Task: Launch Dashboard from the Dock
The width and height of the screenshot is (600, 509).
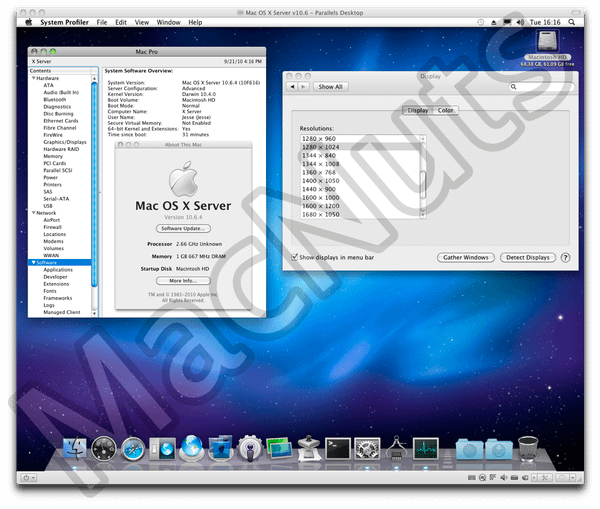Action: [x=104, y=448]
